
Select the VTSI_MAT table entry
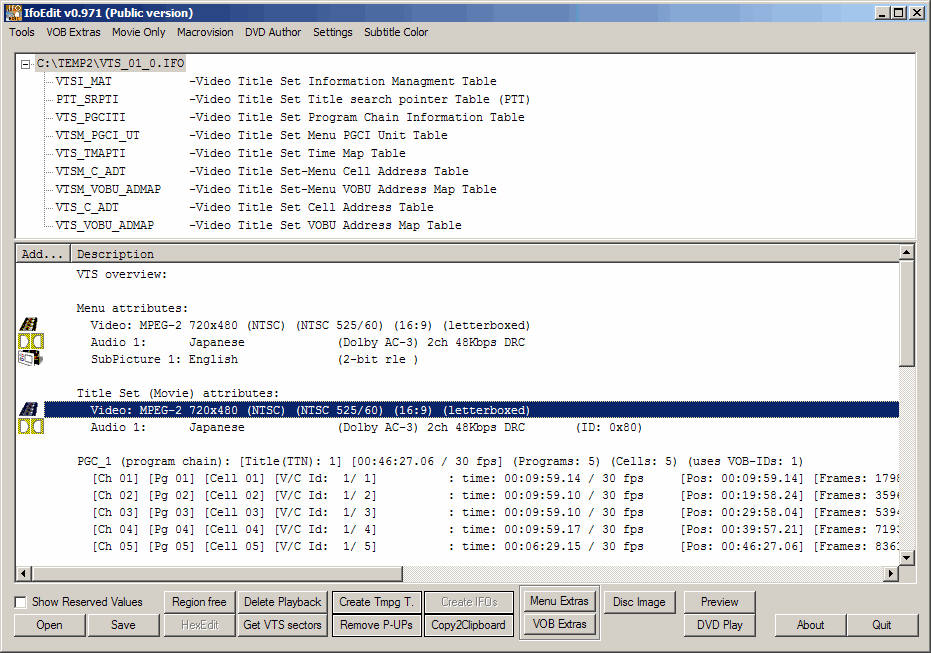84,81
